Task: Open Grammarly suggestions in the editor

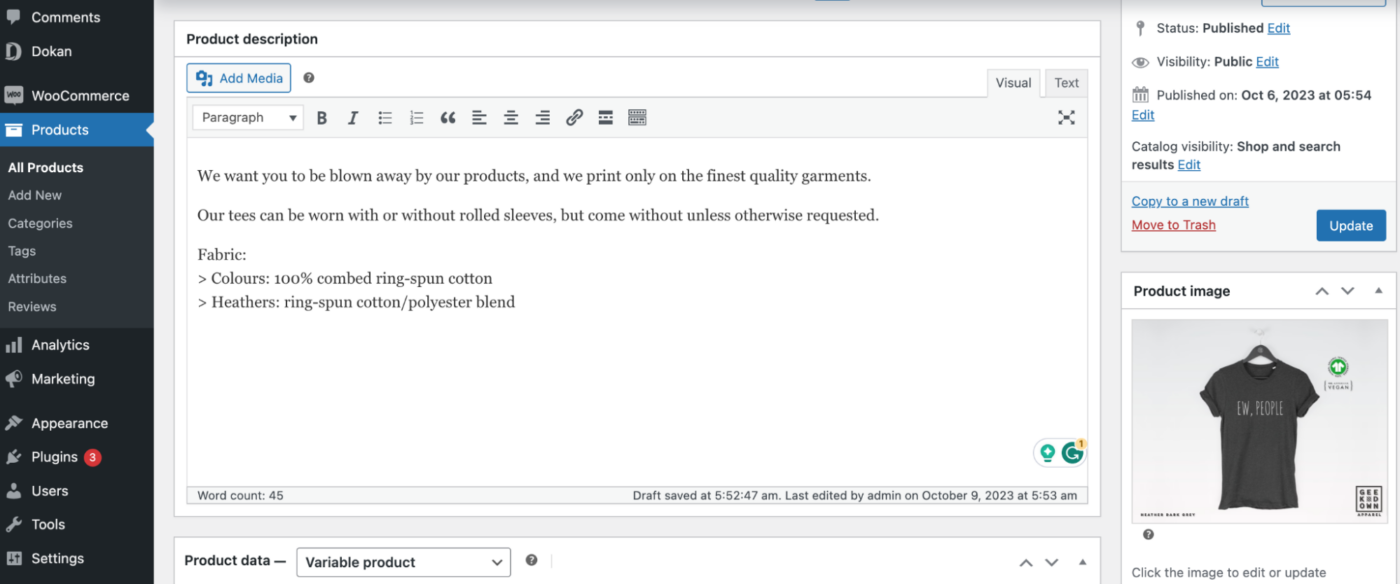Action: tap(1073, 451)
